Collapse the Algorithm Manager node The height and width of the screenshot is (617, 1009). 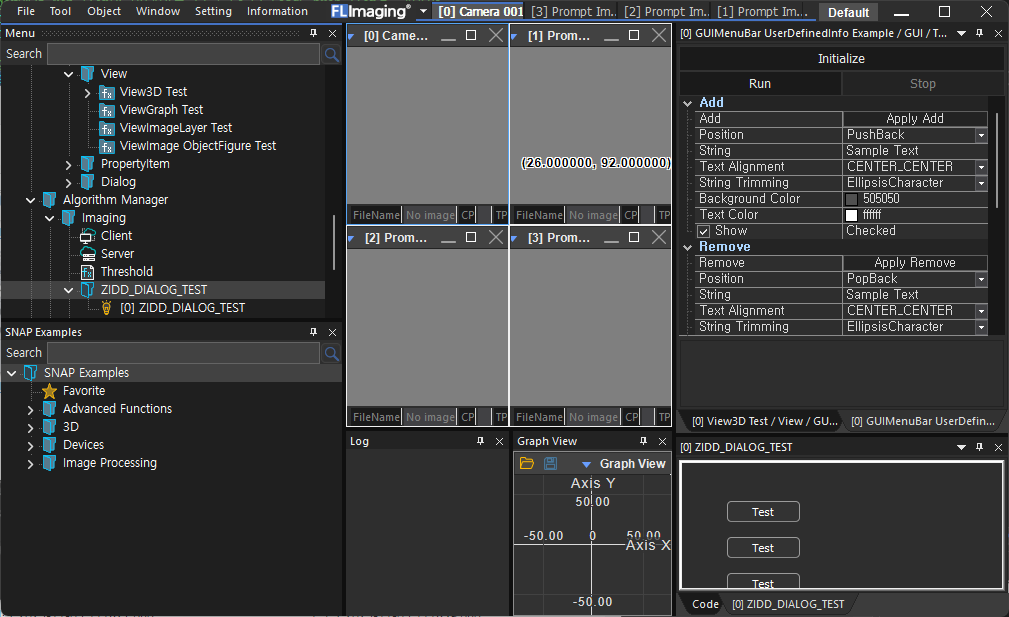click(30, 201)
